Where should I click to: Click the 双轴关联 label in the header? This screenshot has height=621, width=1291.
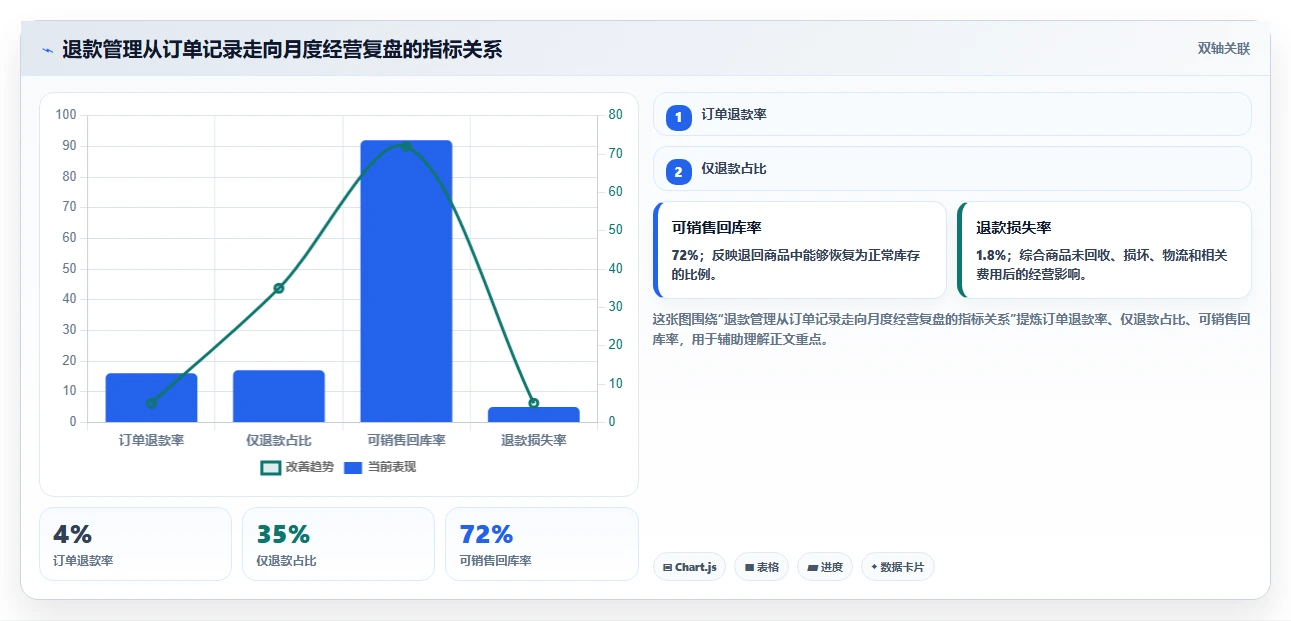[x=1224, y=48]
